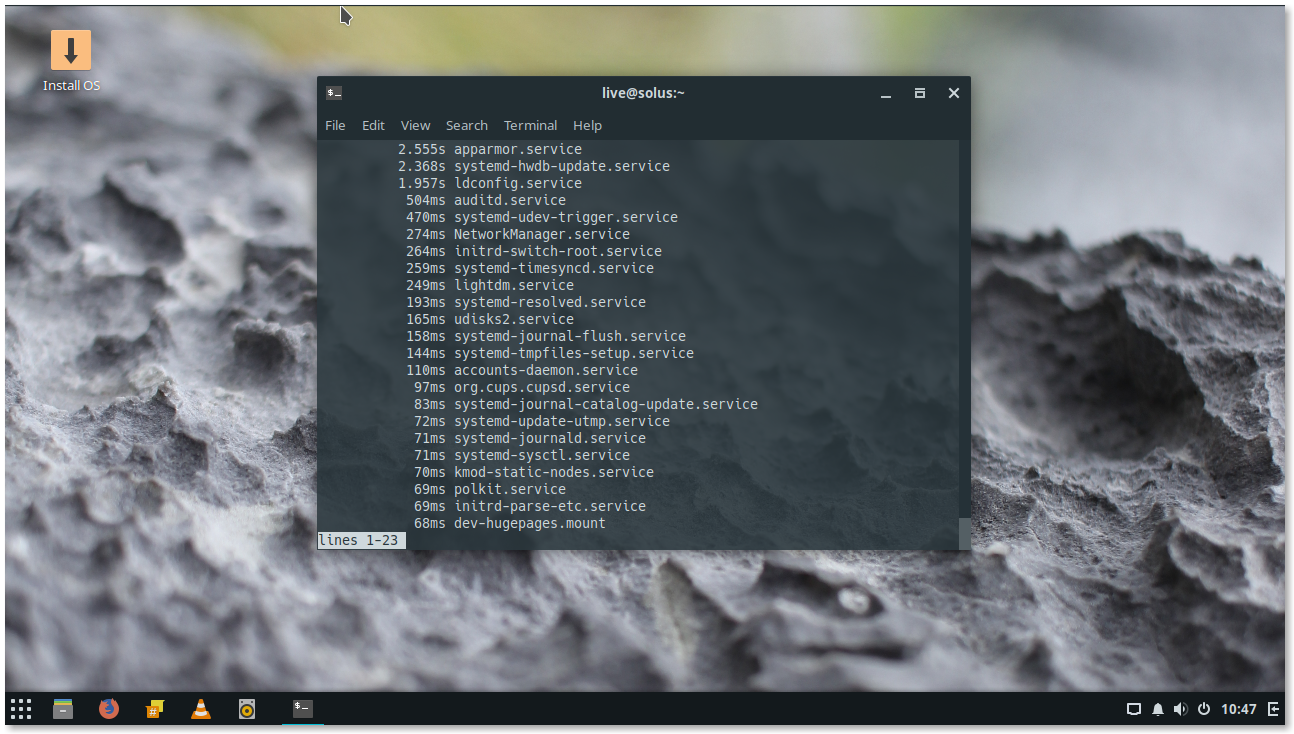Click the ldconfig.service line

pyautogui.click(x=490, y=183)
